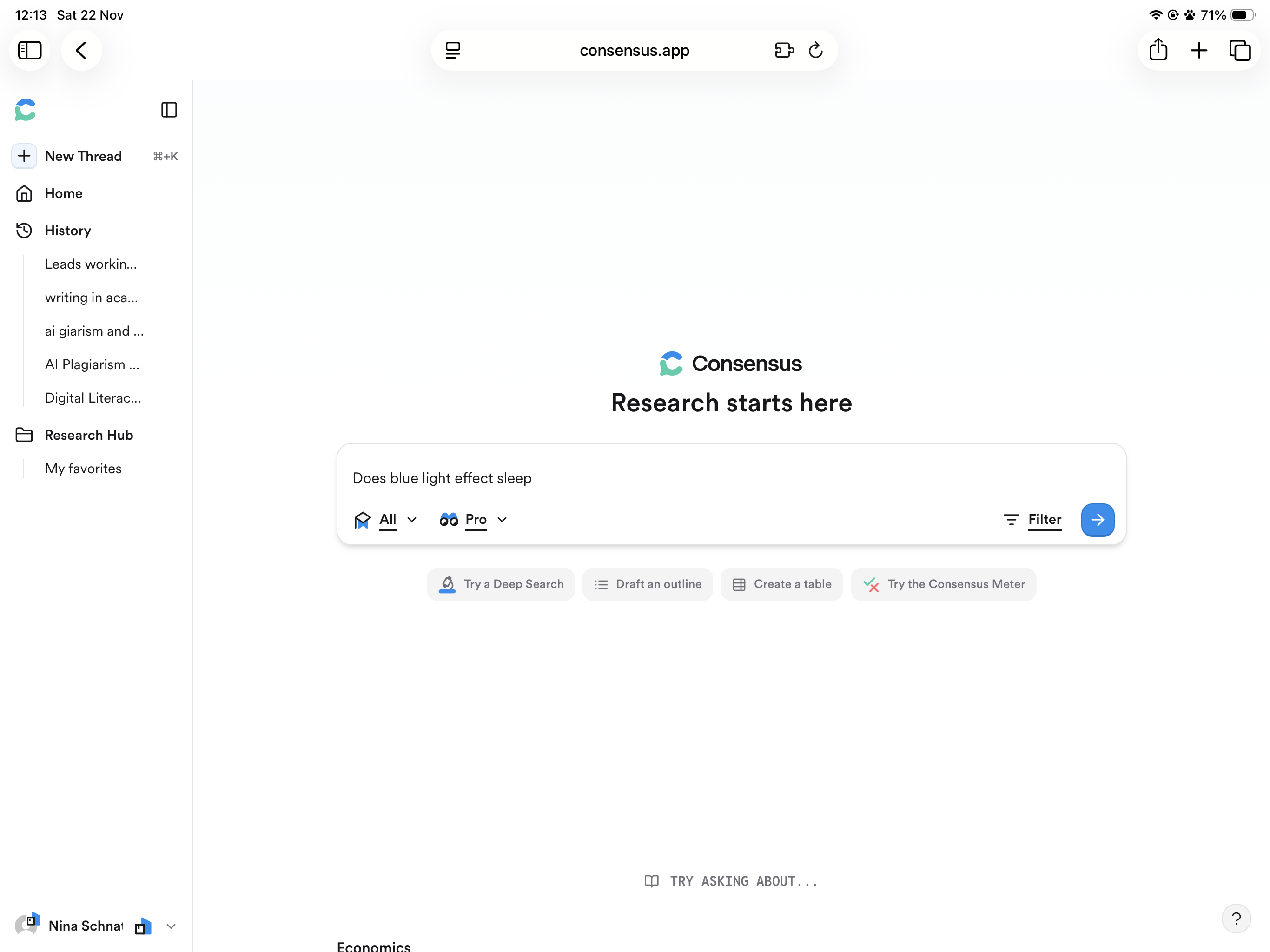Submit the search with blue arrow button
The width and height of the screenshot is (1270, 952).
tap(1097, 520)
